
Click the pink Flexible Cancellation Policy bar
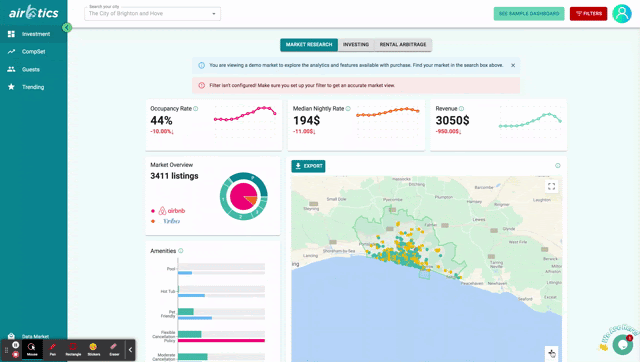[221, 340]
